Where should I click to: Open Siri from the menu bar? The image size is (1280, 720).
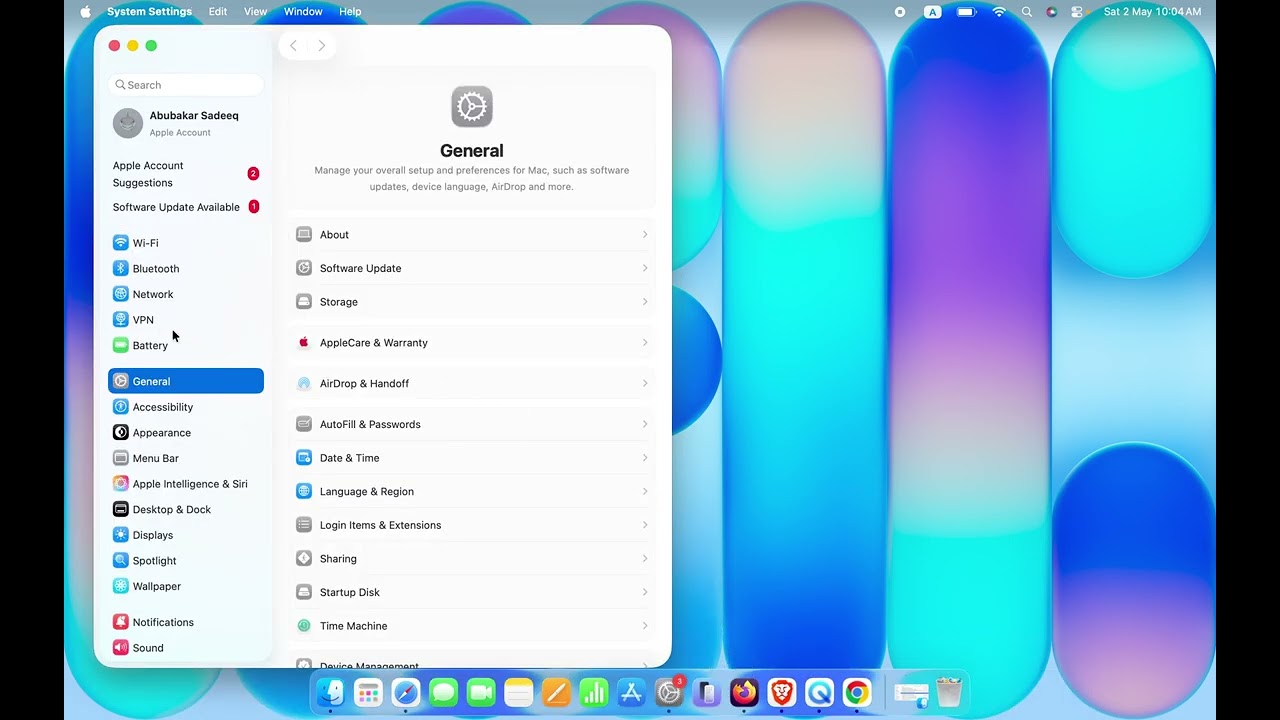point(1051,12)
